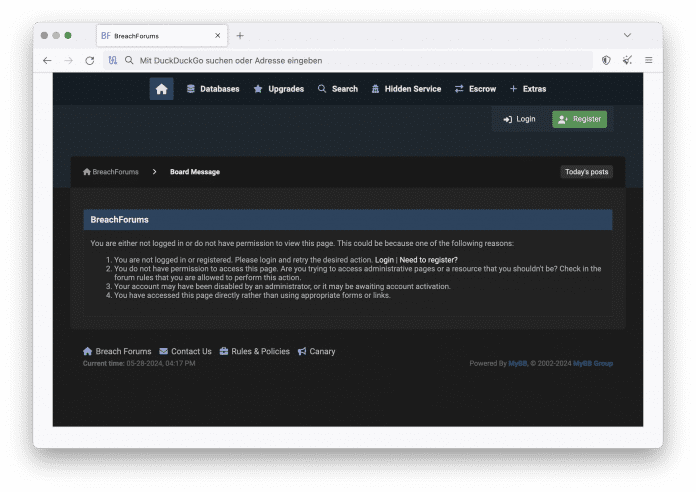Screen dimensions: 696x492
Task: Open the Contact Us footer link
Action: coord(186,351)
